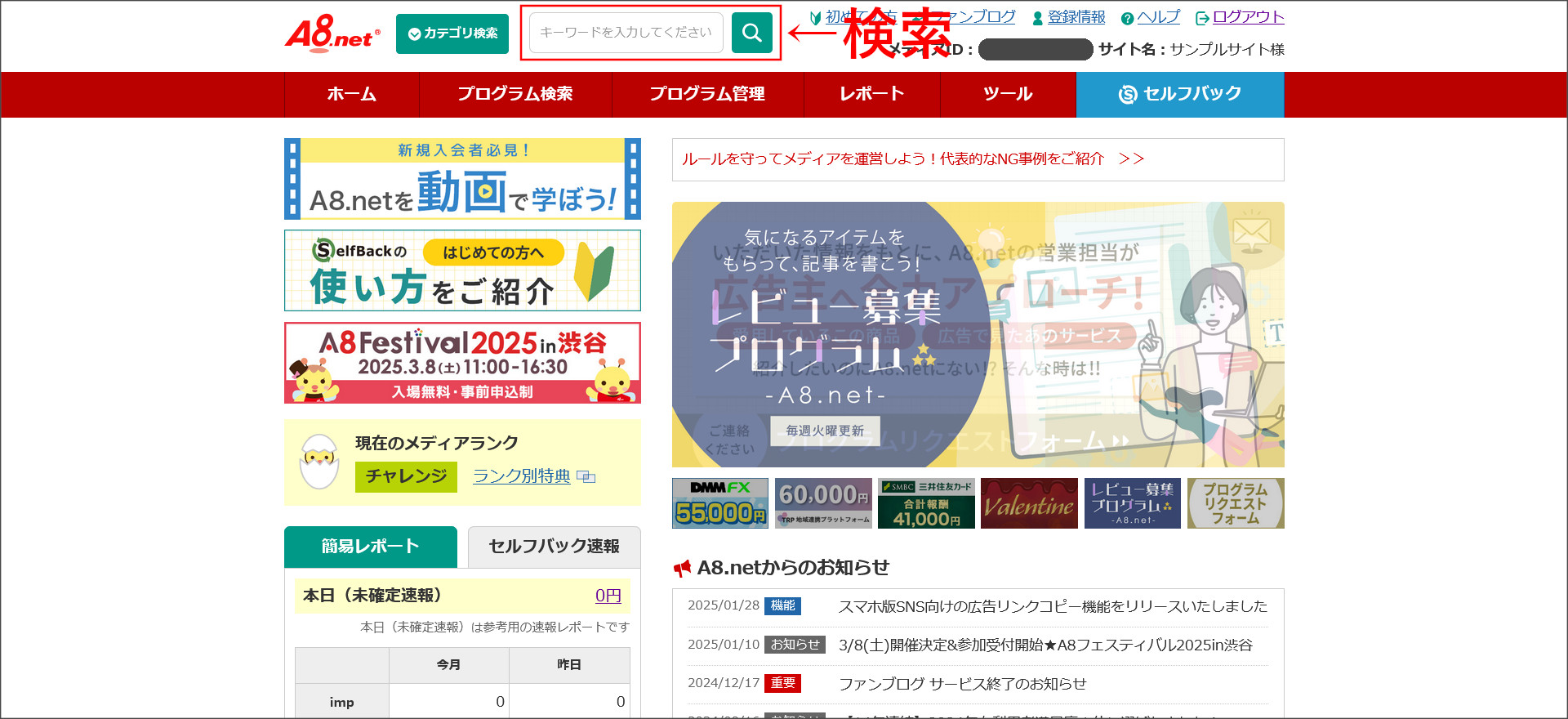Open ランク別特典 link
The width and height of the screenshot is (1568, 719).
(522, 476)
